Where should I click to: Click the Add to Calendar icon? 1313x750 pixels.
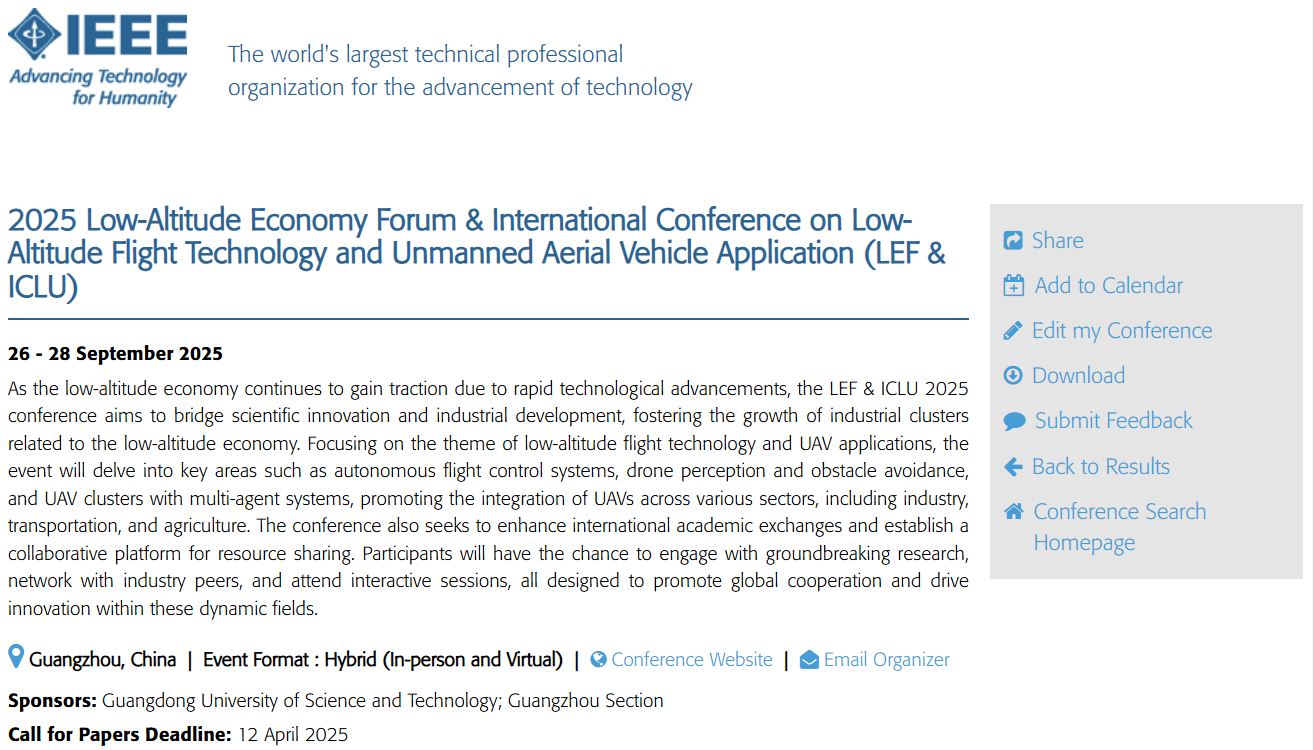point(1014,285)
